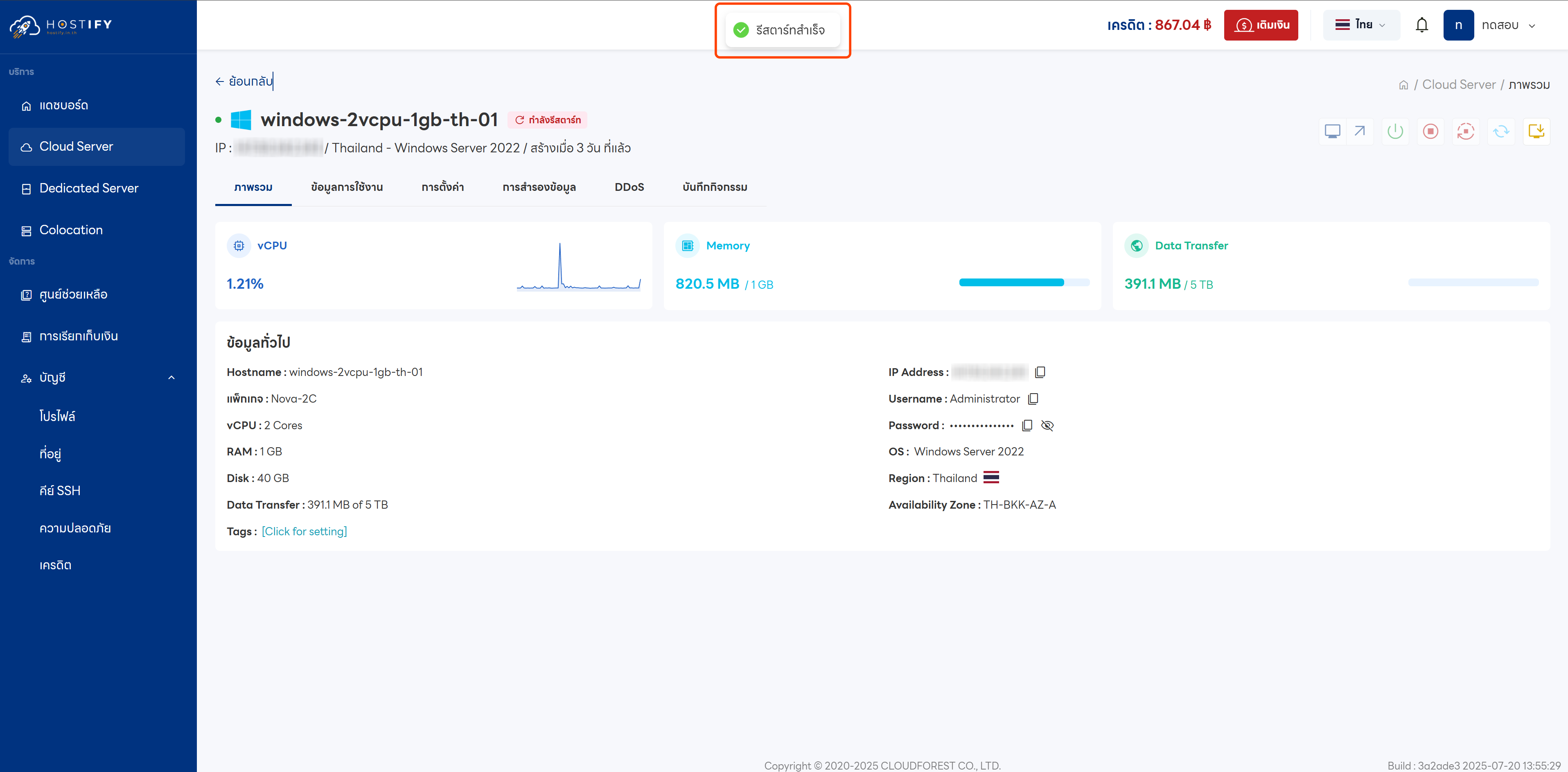This screenshot has width=1568, height=772.
Task: Go to แดชบอร์ด in sidebar
Action: (97, 105)
